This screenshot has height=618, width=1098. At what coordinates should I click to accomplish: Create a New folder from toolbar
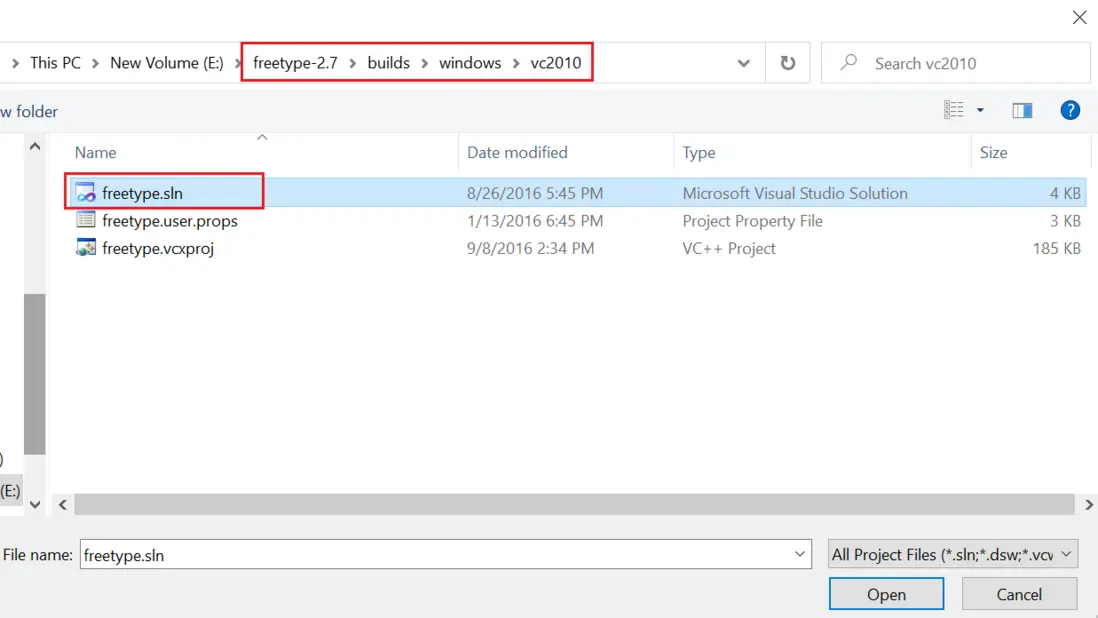tap(28, 111)
